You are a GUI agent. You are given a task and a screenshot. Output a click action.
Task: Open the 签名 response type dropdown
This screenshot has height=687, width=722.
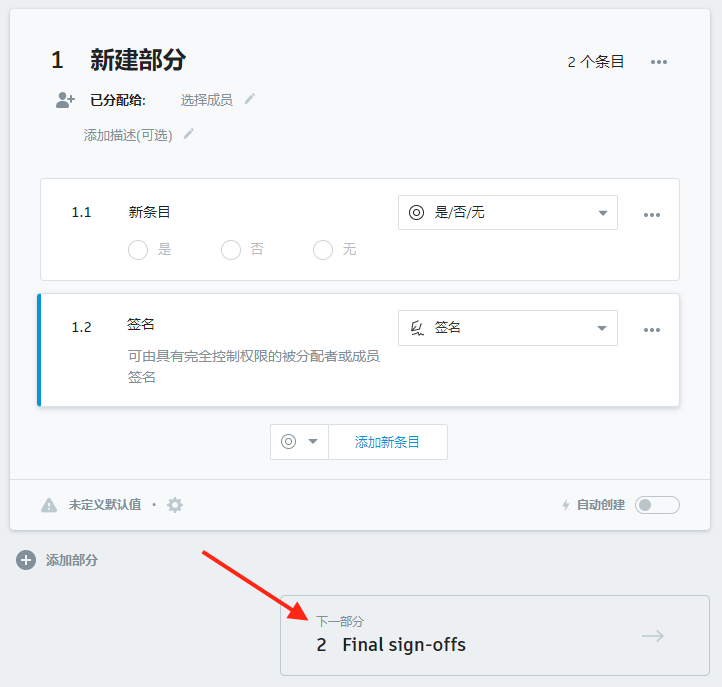coord(507,328)
